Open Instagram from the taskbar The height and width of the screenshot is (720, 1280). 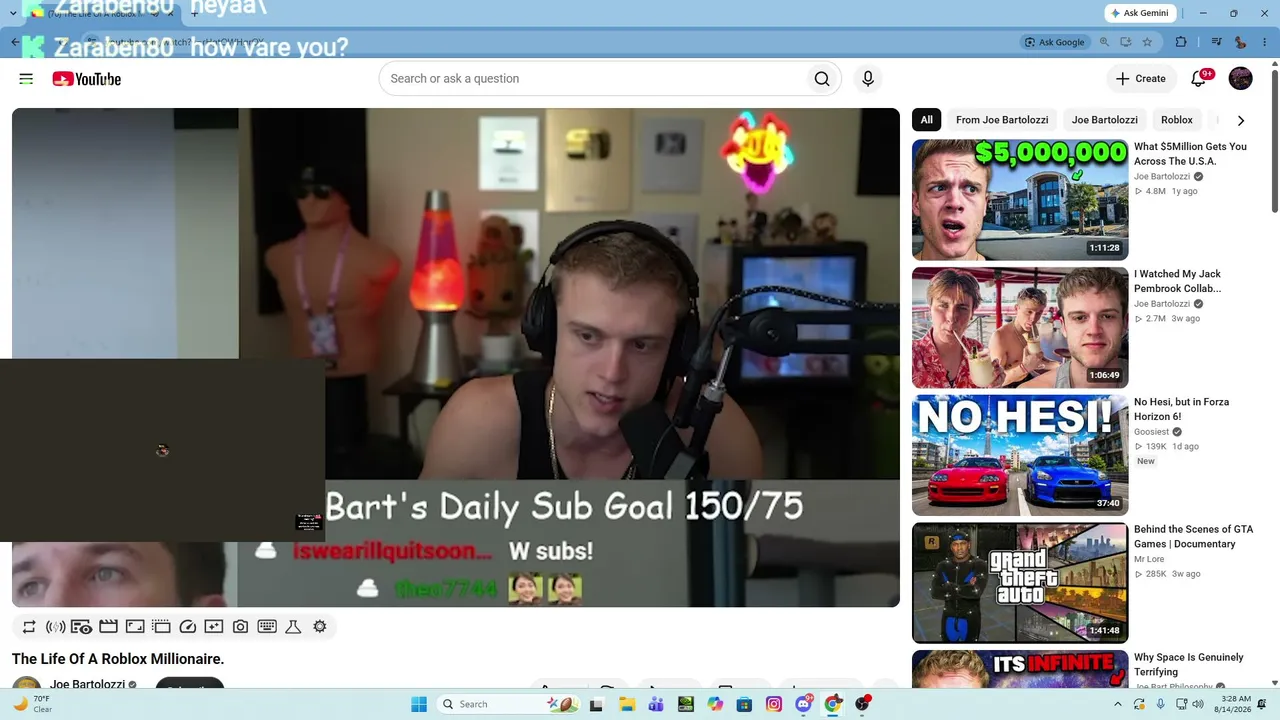point(774,704)
